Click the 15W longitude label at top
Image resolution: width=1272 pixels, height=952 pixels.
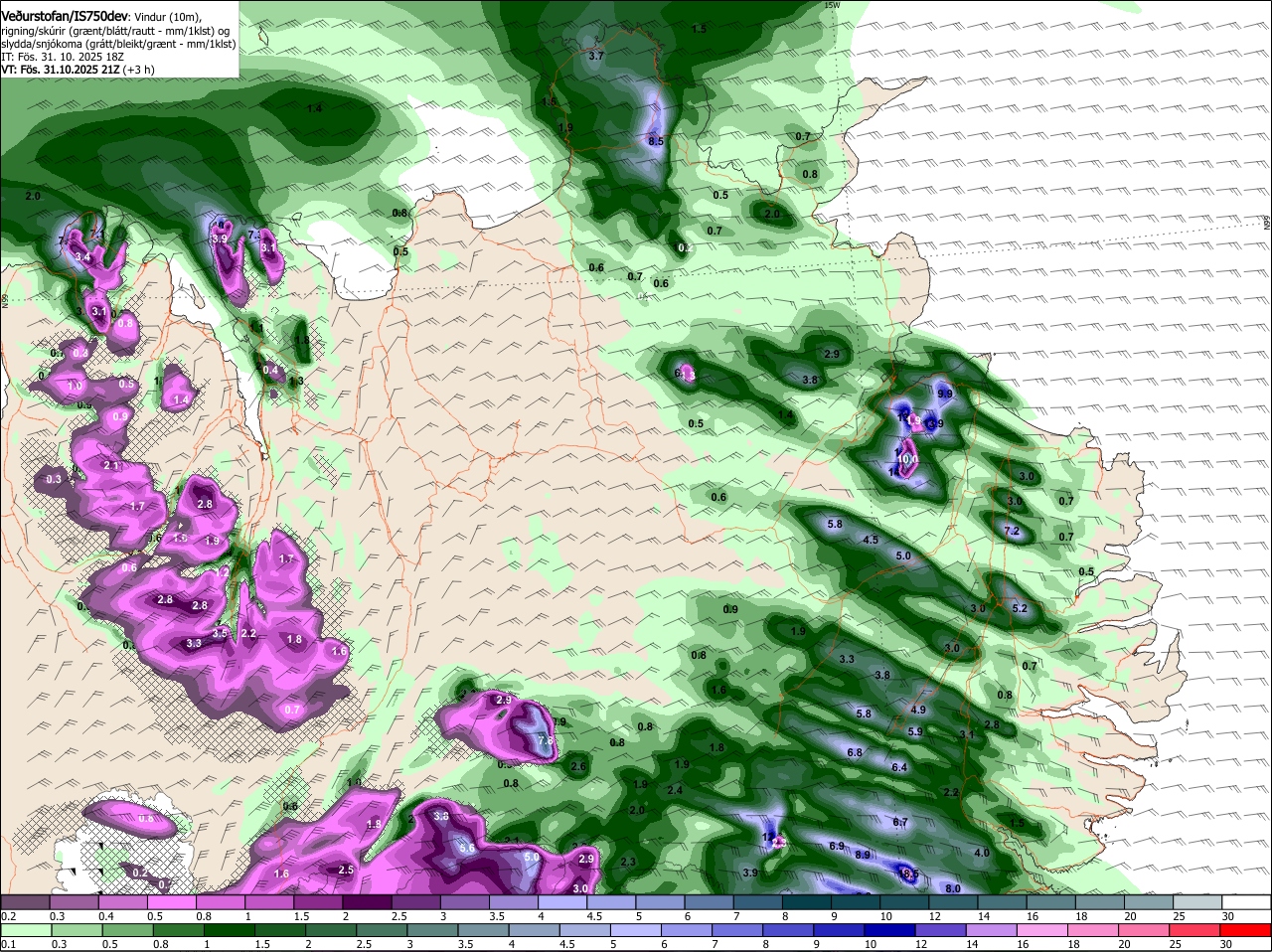(832, 5)
